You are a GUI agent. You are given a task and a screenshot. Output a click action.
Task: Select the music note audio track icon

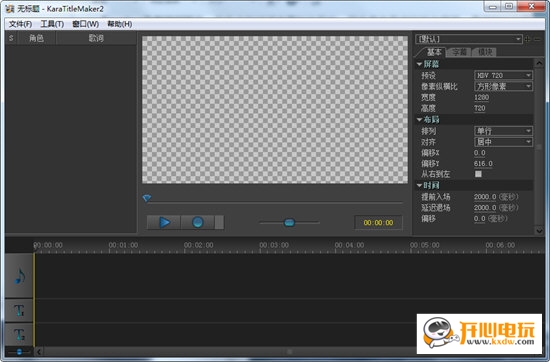pos(19,276)
